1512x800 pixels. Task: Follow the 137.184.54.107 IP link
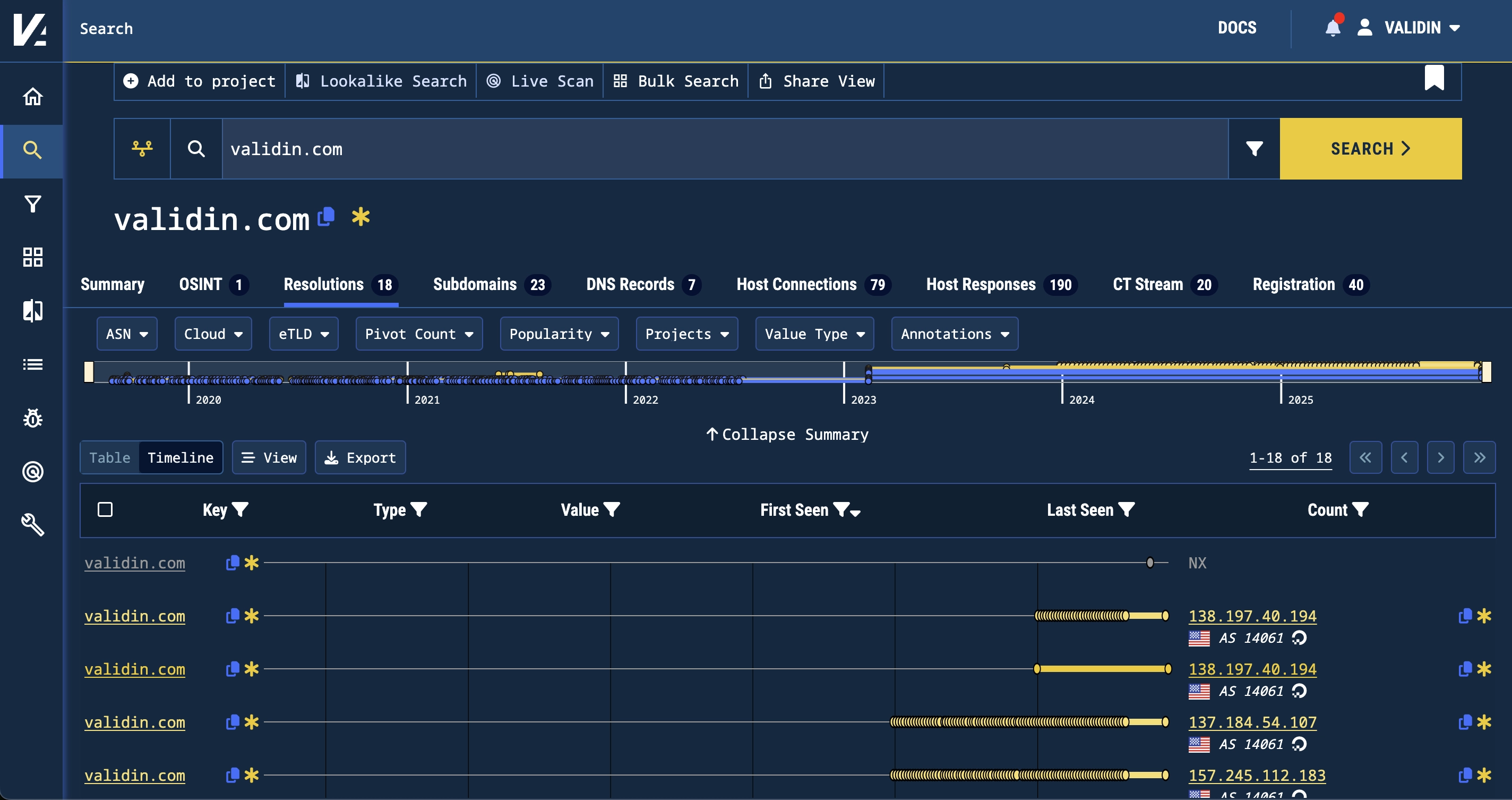[1252, 722]
